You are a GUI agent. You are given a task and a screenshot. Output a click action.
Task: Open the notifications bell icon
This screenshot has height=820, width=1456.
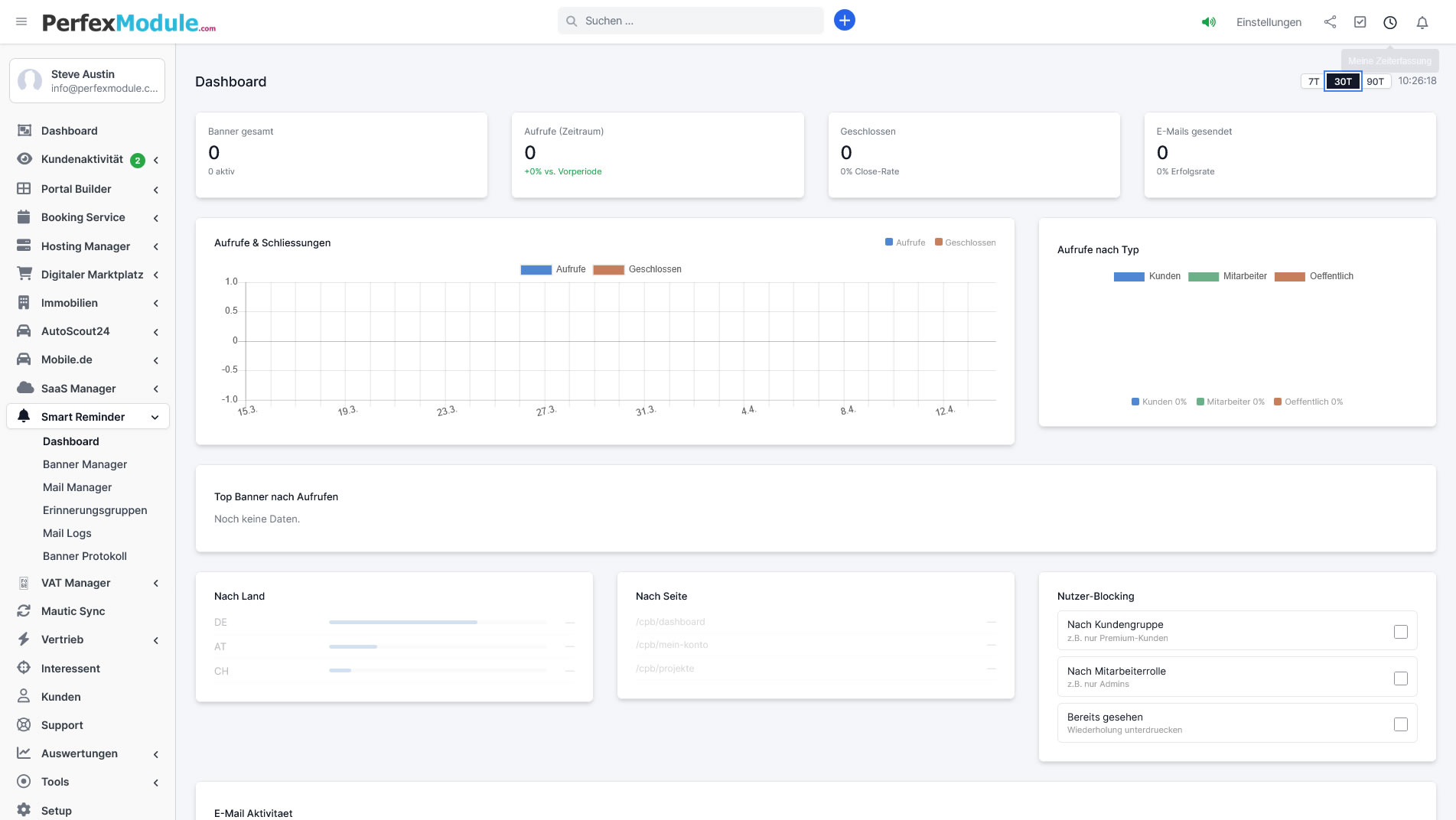point(1422,22)
